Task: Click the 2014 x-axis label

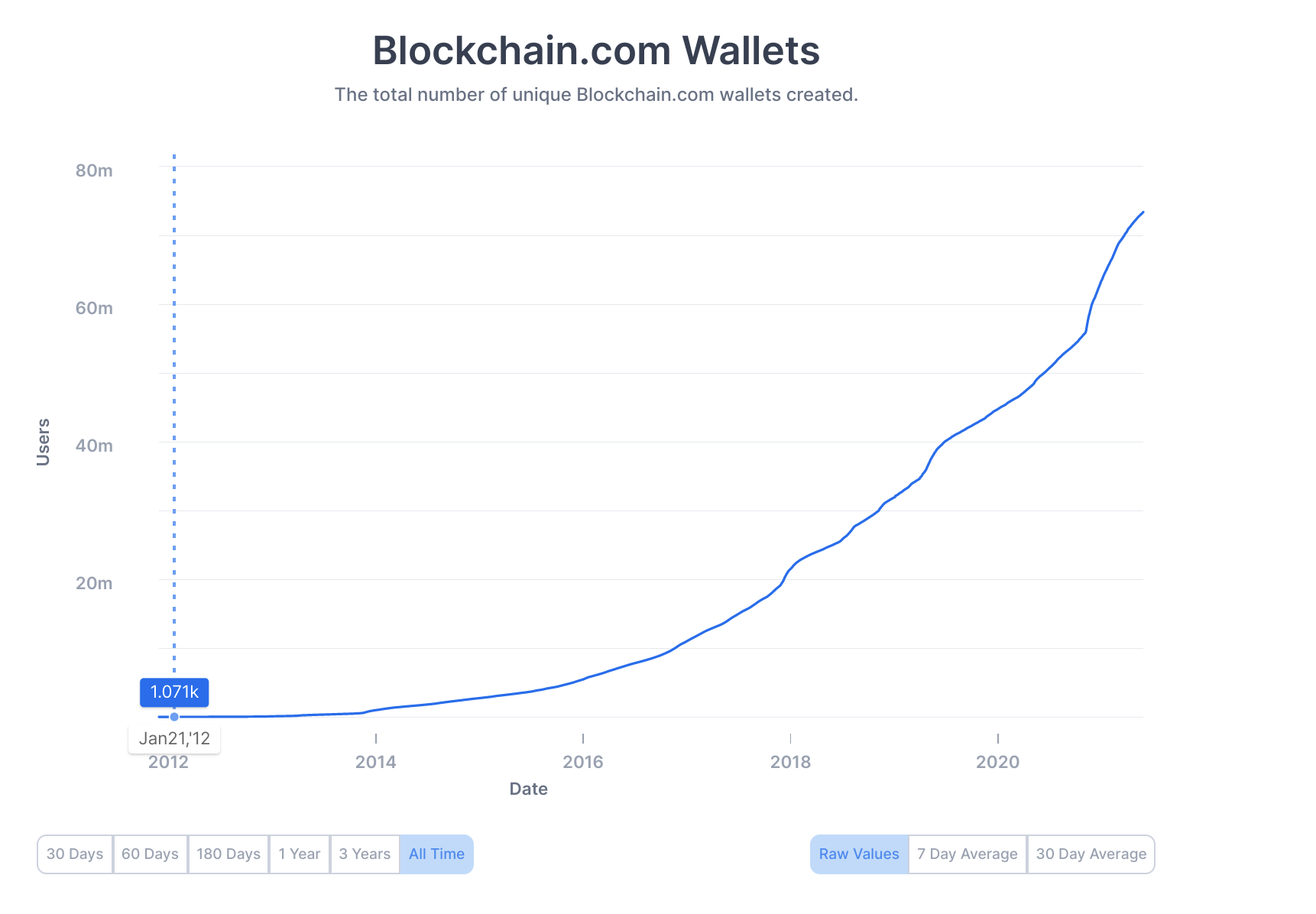Action: pyautogui.click(x=376, y=762)
